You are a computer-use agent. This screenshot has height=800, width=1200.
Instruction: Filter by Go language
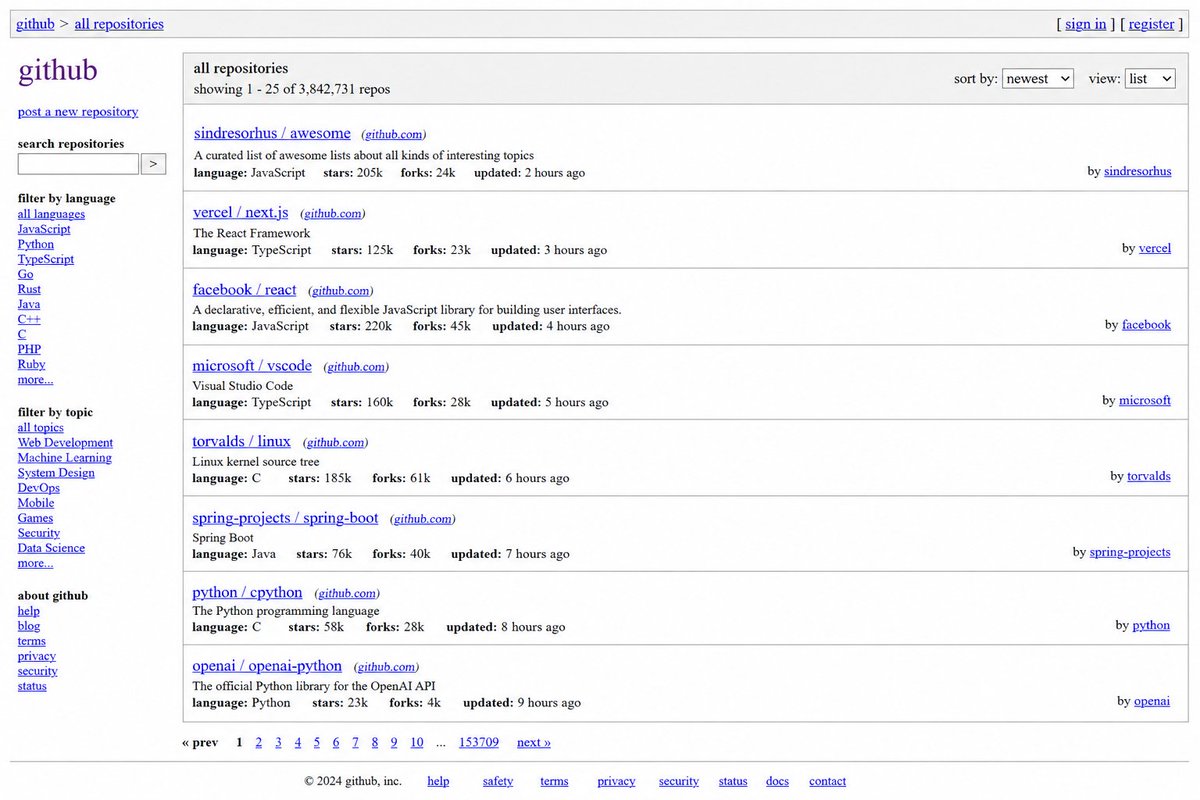[x=25, y=274]
